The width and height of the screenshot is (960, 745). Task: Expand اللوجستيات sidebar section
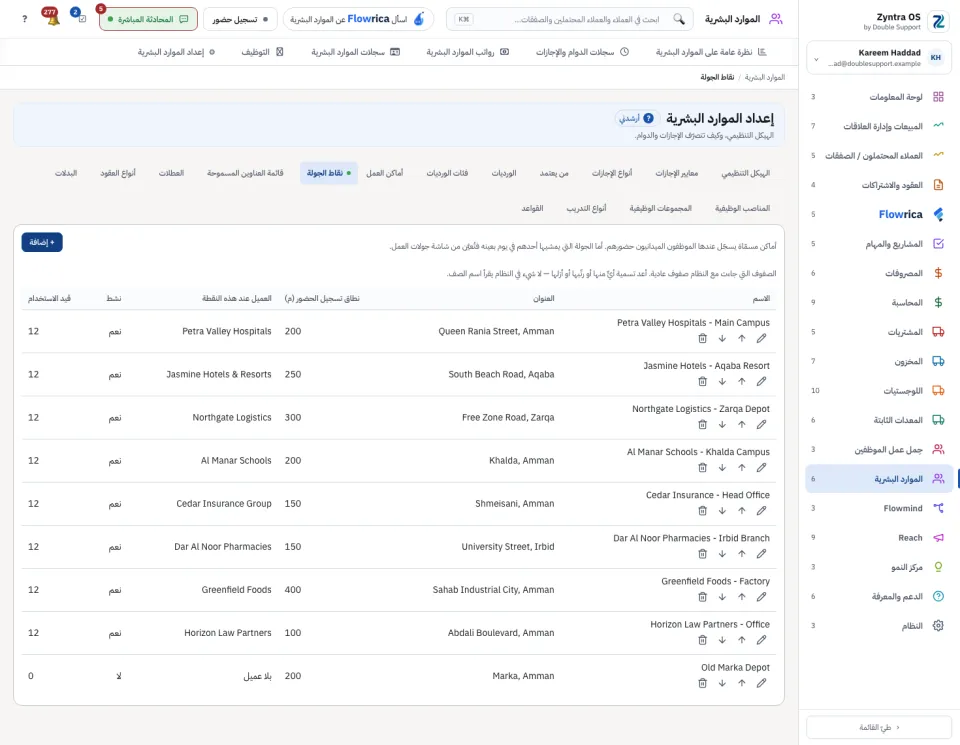[878, 391]
